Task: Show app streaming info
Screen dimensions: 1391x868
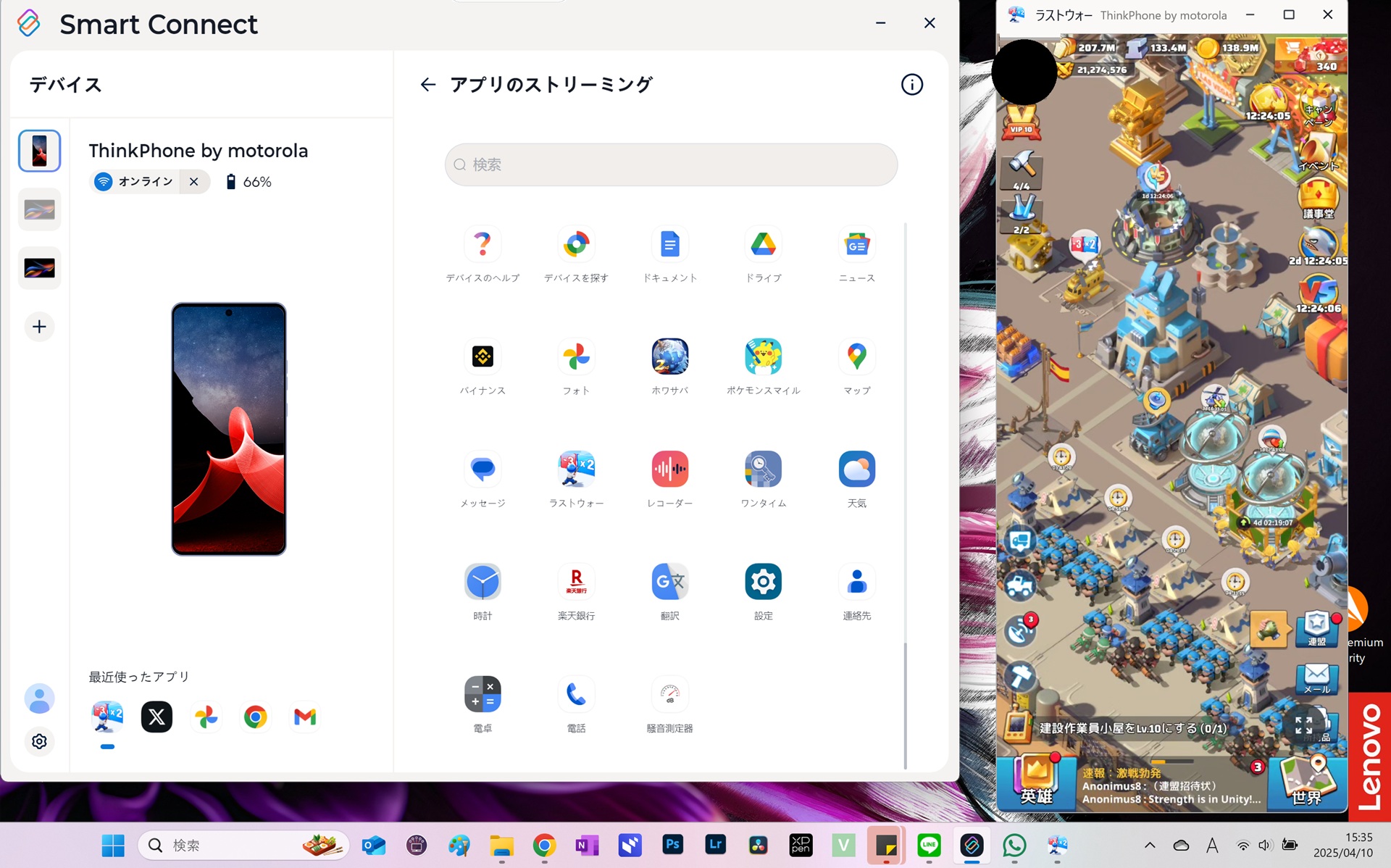Action: tap(911, 85)
